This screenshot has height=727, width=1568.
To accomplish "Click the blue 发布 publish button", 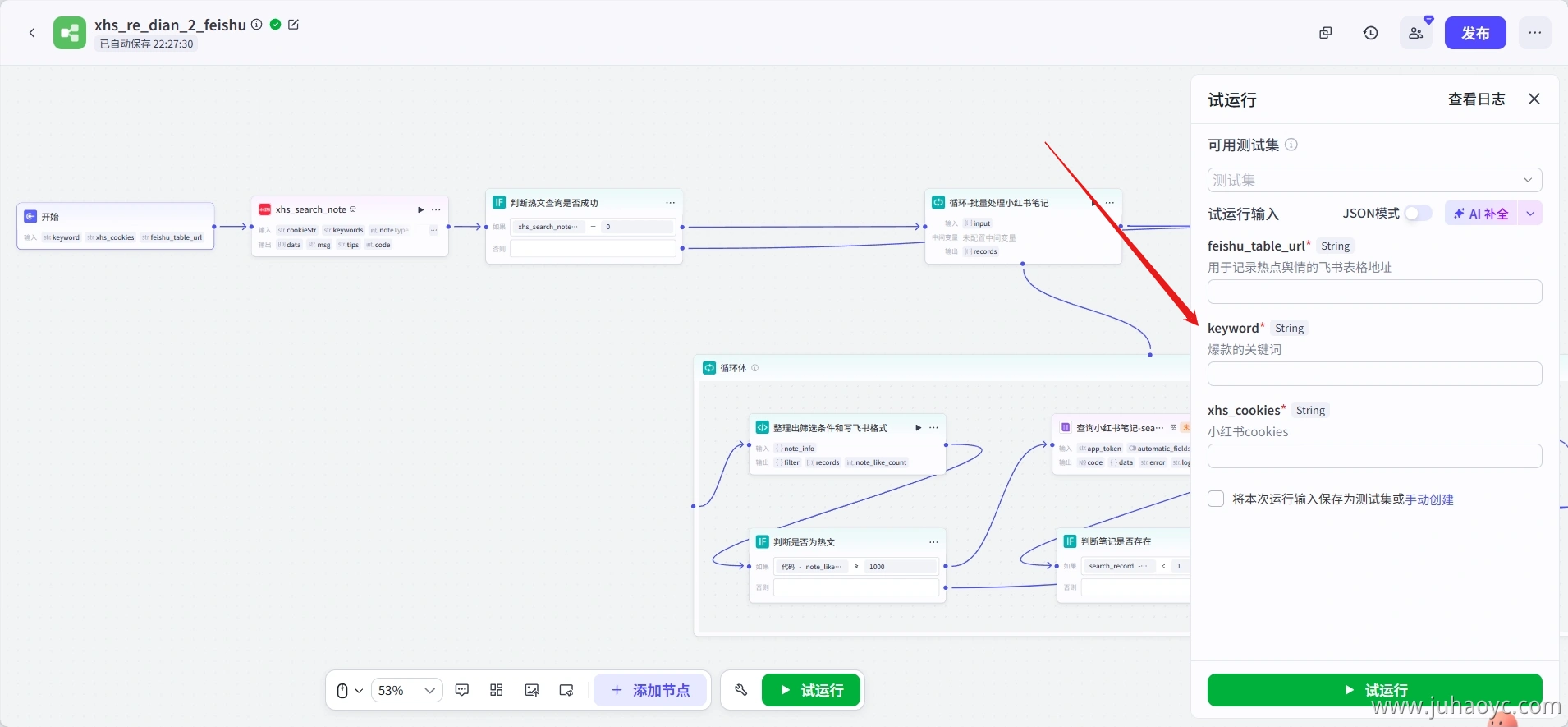I will pos(1475,33).
